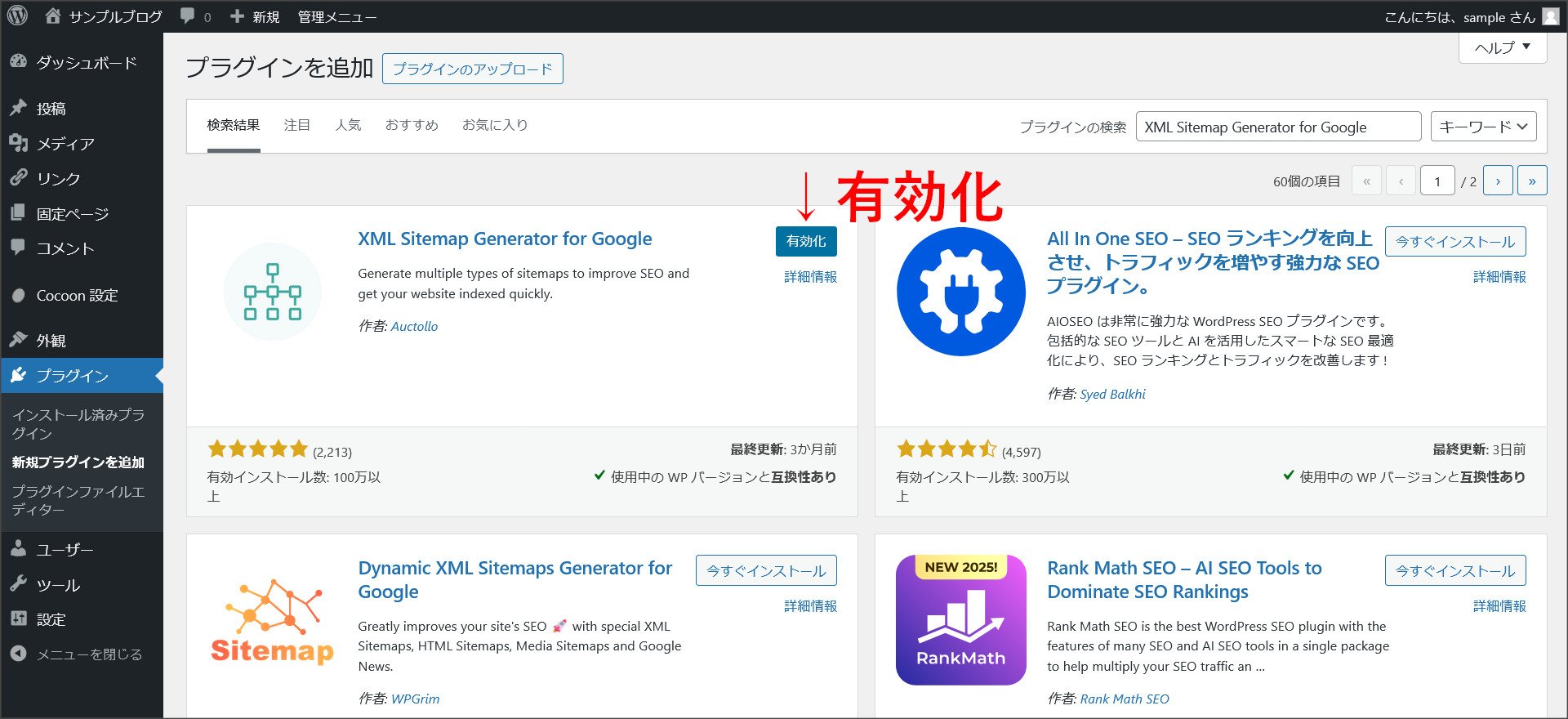The width and height of the screenshot is (1568, 719).
Task: Open the ダッシュボード menu item
Action: 82,63
